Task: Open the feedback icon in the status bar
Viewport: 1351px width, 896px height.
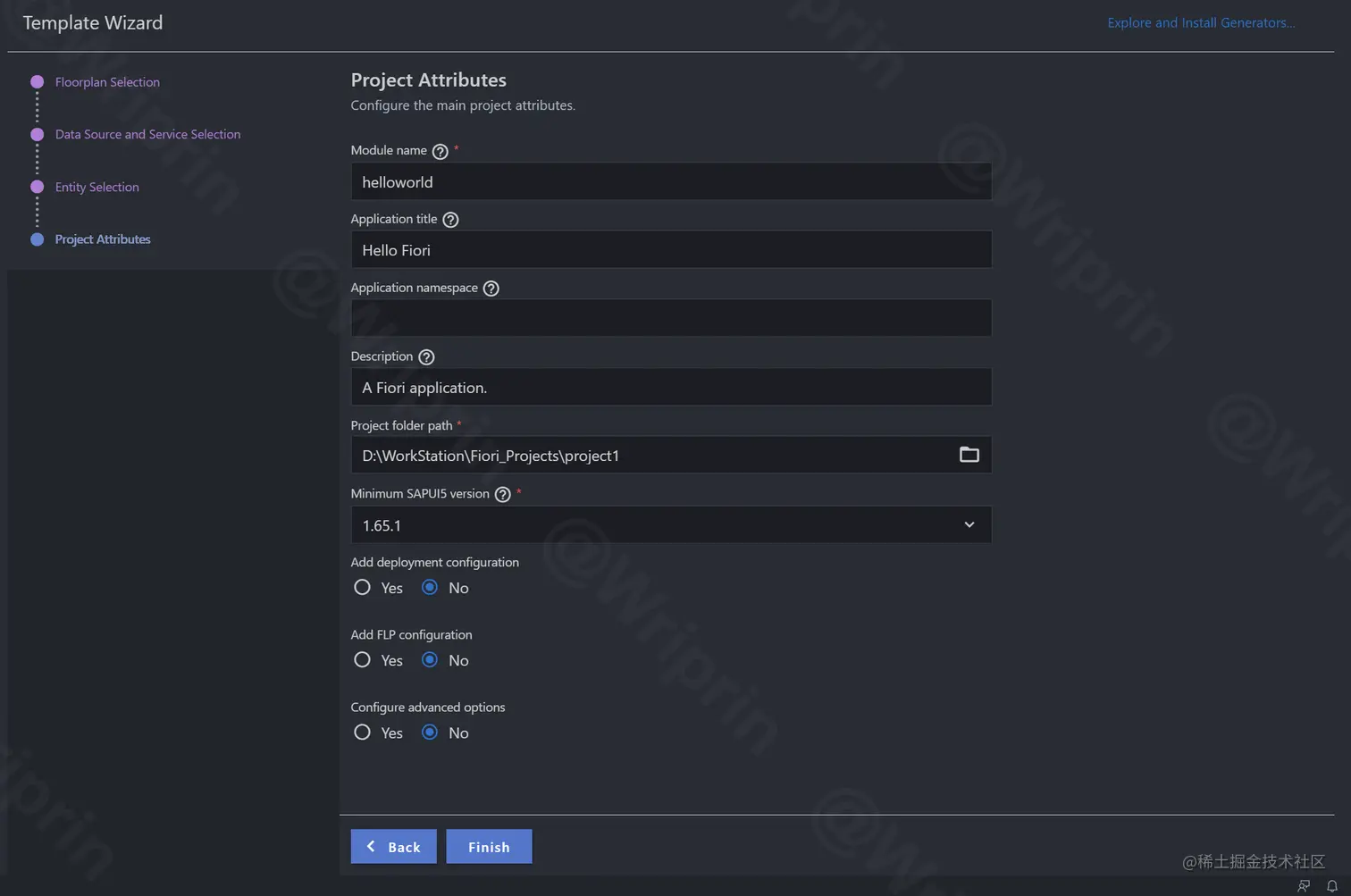Action: coord(1303,885)
